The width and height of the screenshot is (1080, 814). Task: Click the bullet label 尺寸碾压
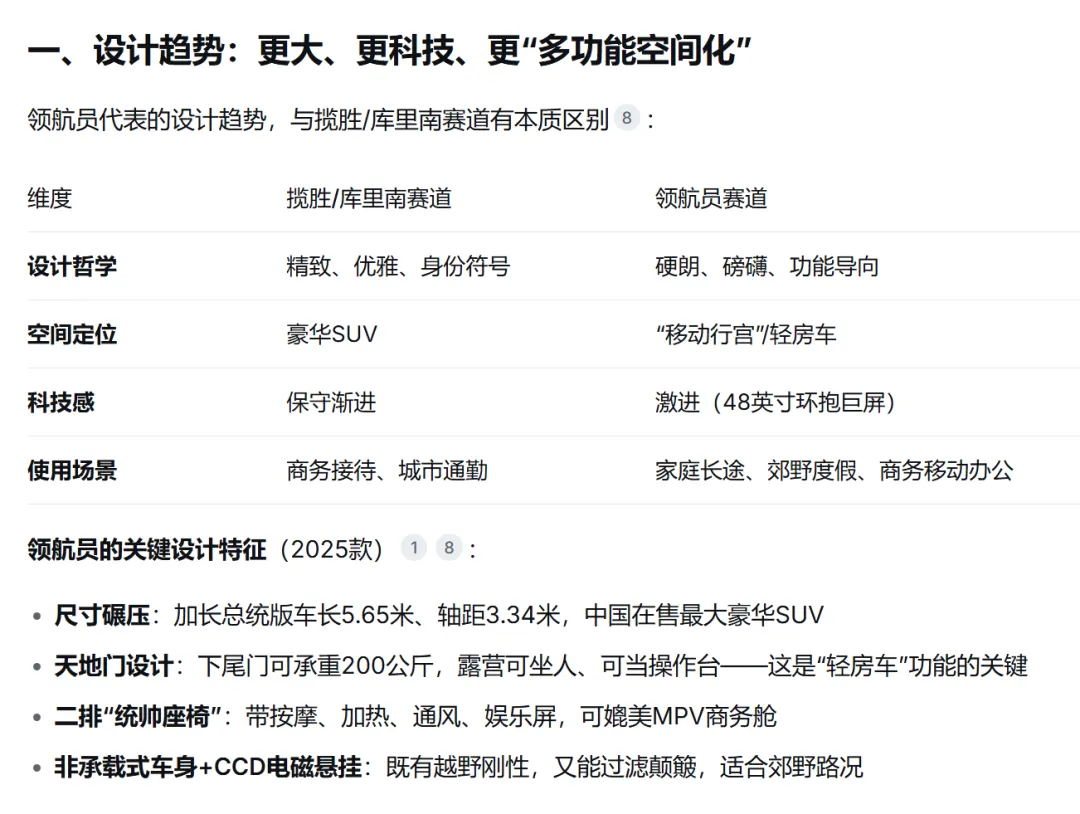point(102,615)
